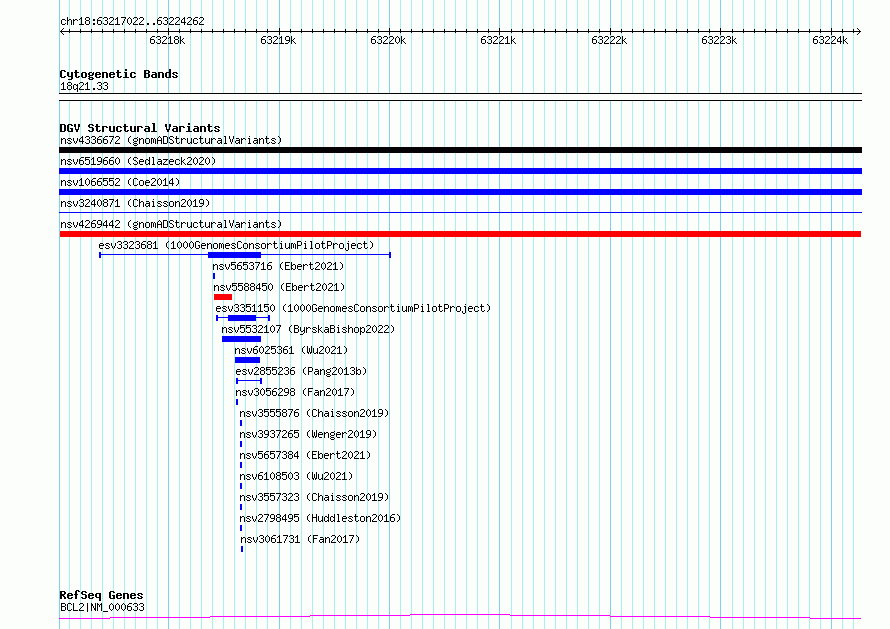Click the black nsv4336672 variant bar
Viewport: 890px width, 629px height.
(460, 150)
